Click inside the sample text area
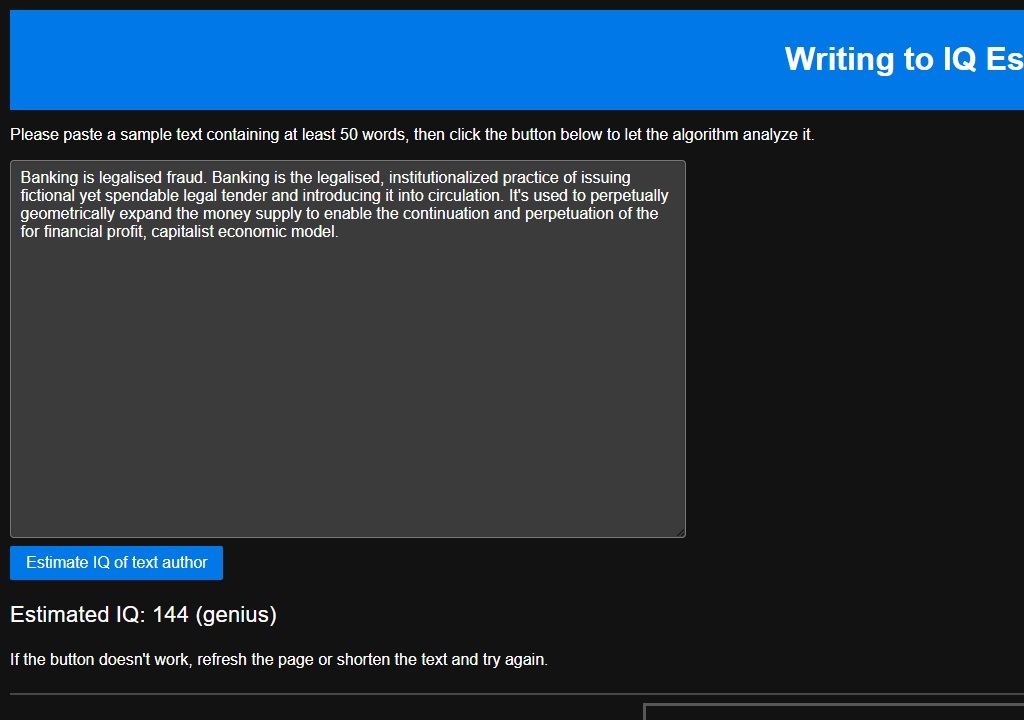 347,349
